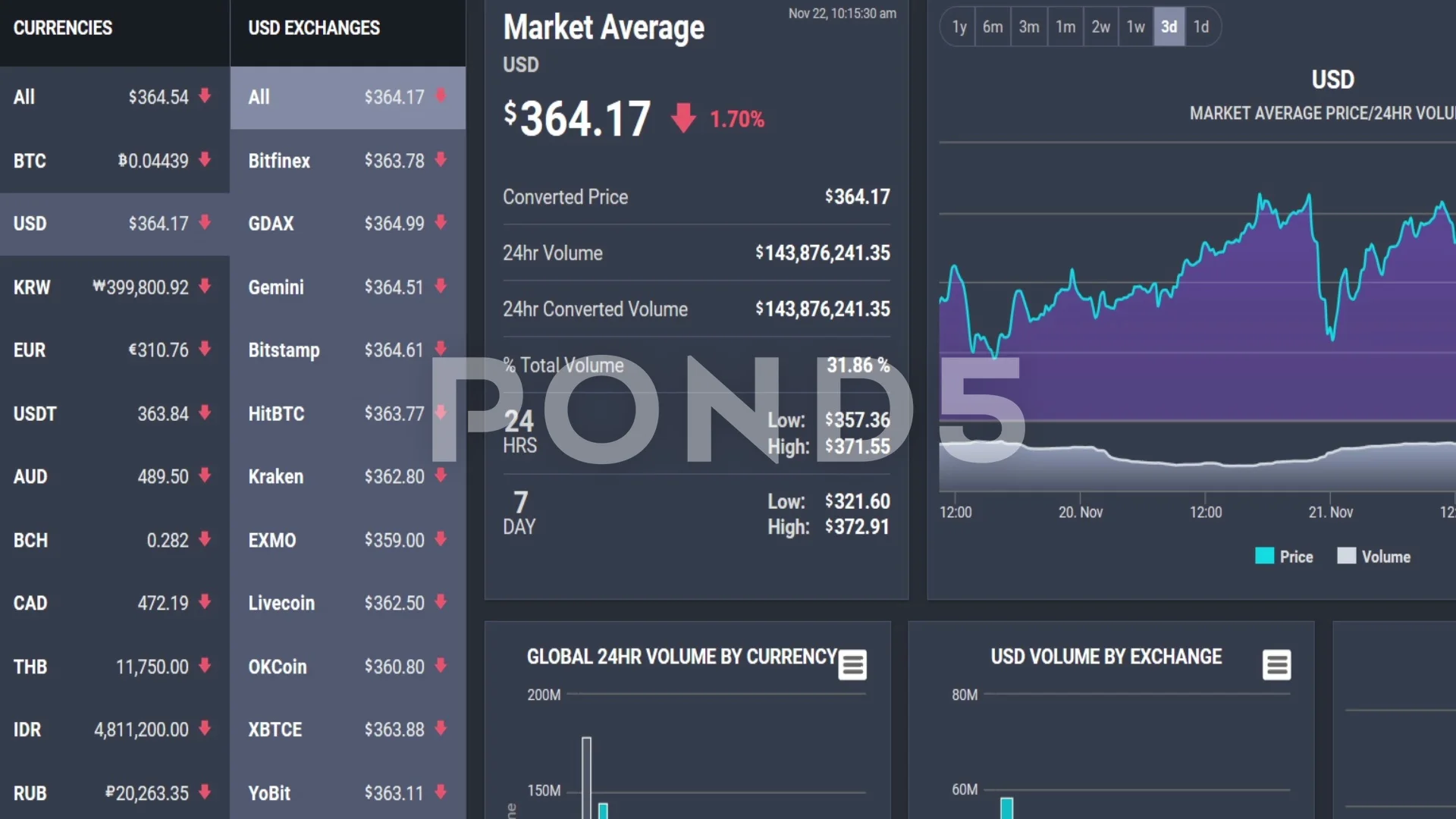Select the 1y time range tab
Screen dimensions: 1456x819
tap(958, 27)
